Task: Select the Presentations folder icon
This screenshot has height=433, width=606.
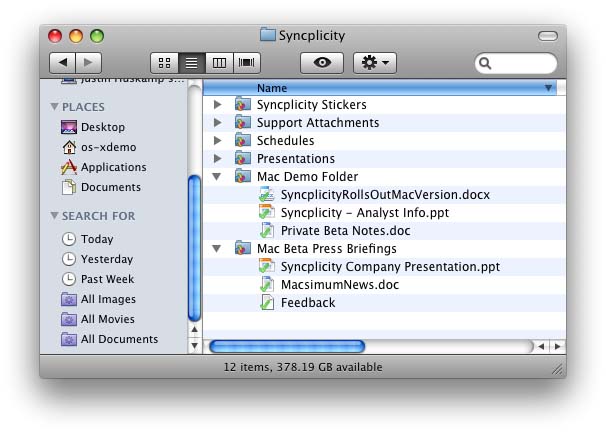Action: (x=243, y=158)
